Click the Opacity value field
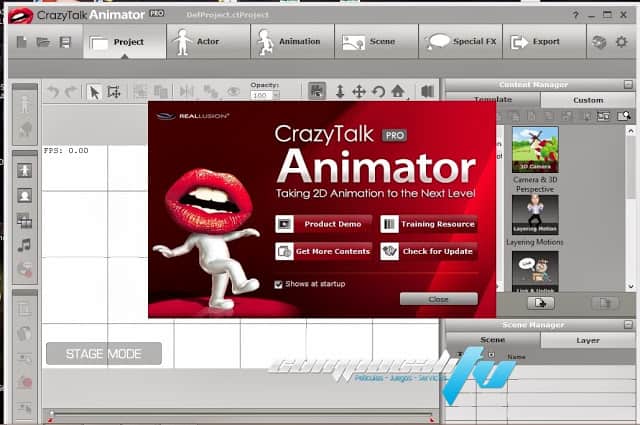 point(261,95)
